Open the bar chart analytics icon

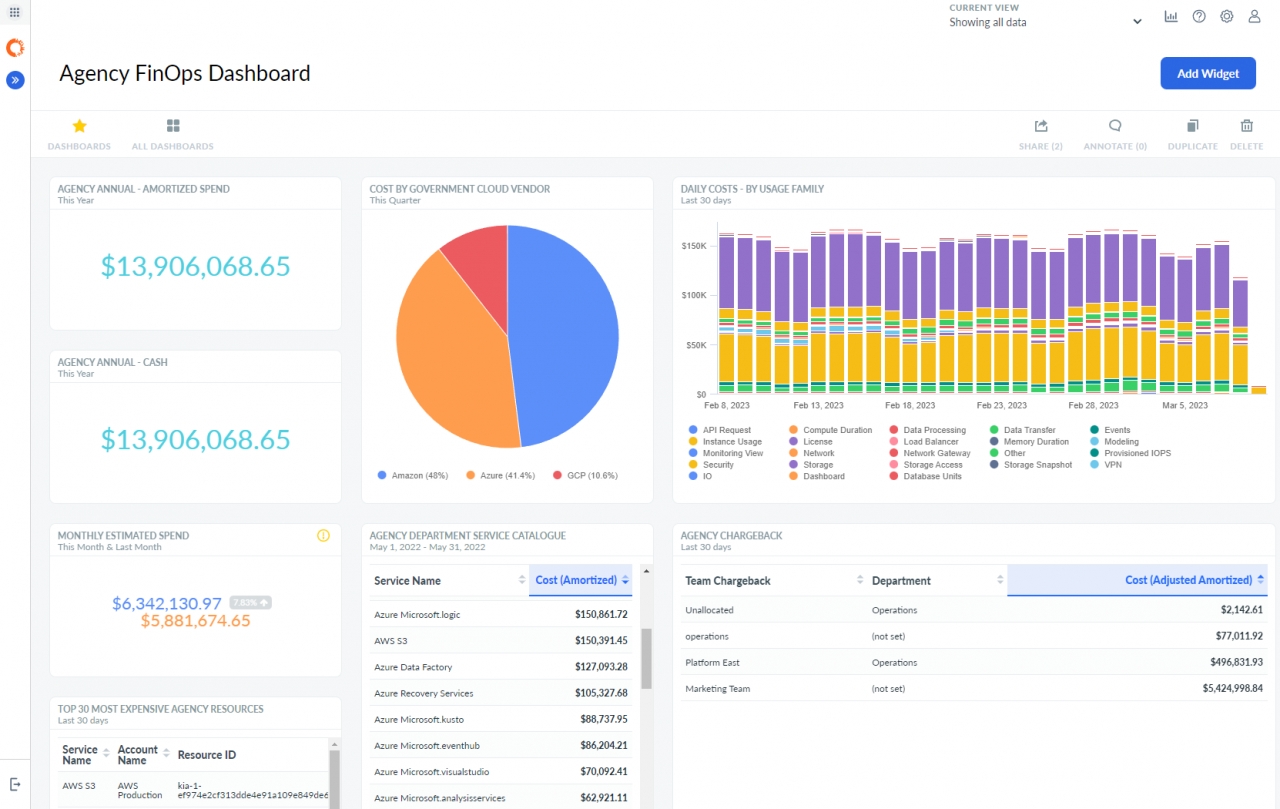click(1171, 16)
